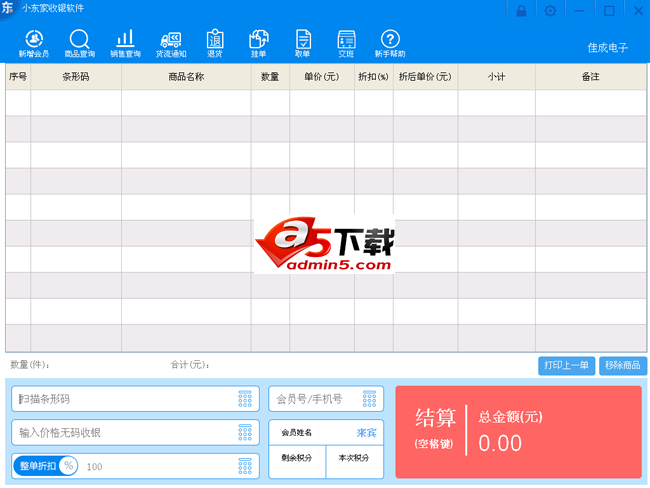Click the 合计(元) total label
This screenshot has height=488, width=650.
[x=190, y=365]
